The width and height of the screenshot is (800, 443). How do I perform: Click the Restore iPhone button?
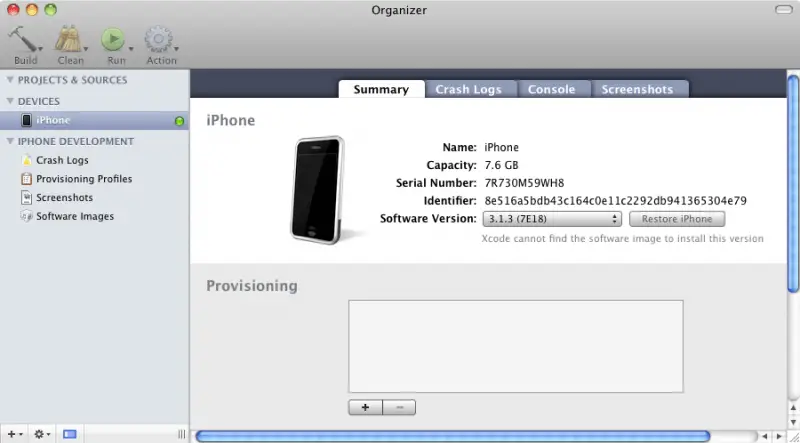click(x=677, y=219)
